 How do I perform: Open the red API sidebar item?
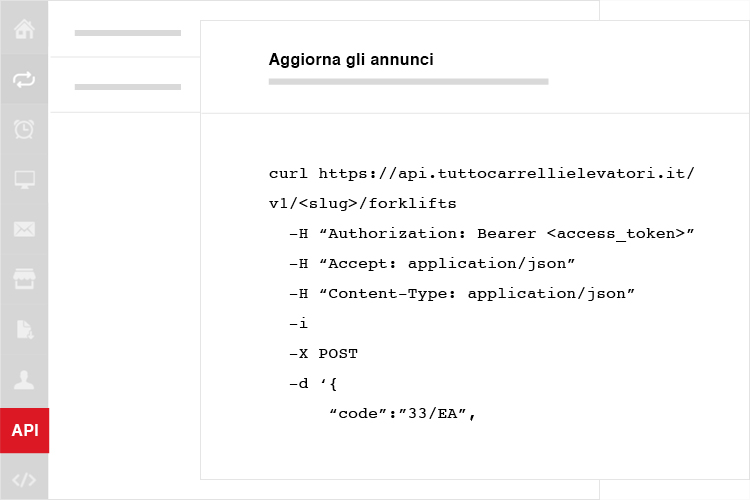coord(24,430)
